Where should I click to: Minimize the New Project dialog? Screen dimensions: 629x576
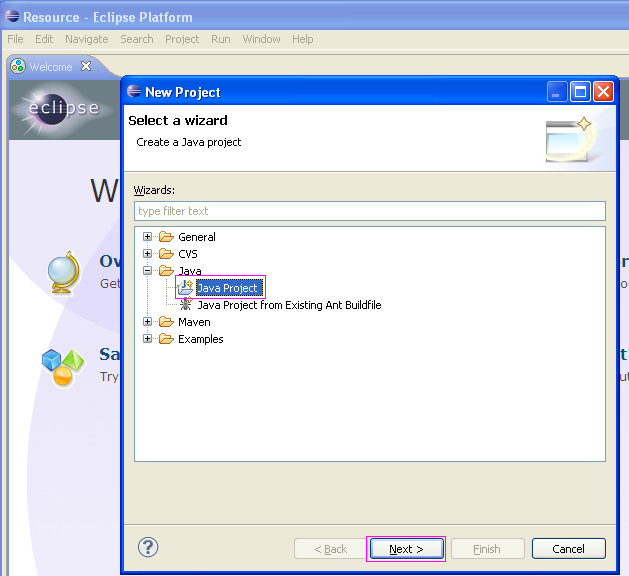[x=557, y=92]
